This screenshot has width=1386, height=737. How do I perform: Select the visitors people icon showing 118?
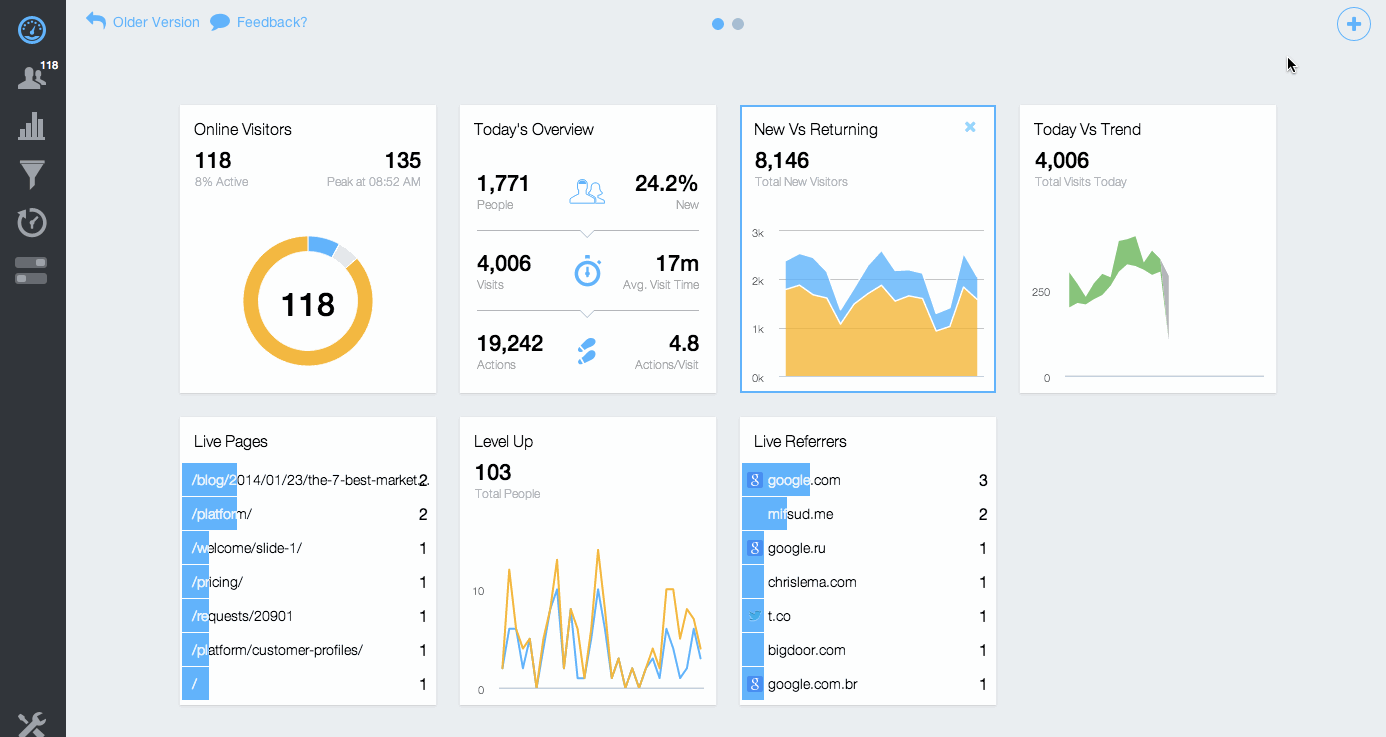tap(31, 78)
